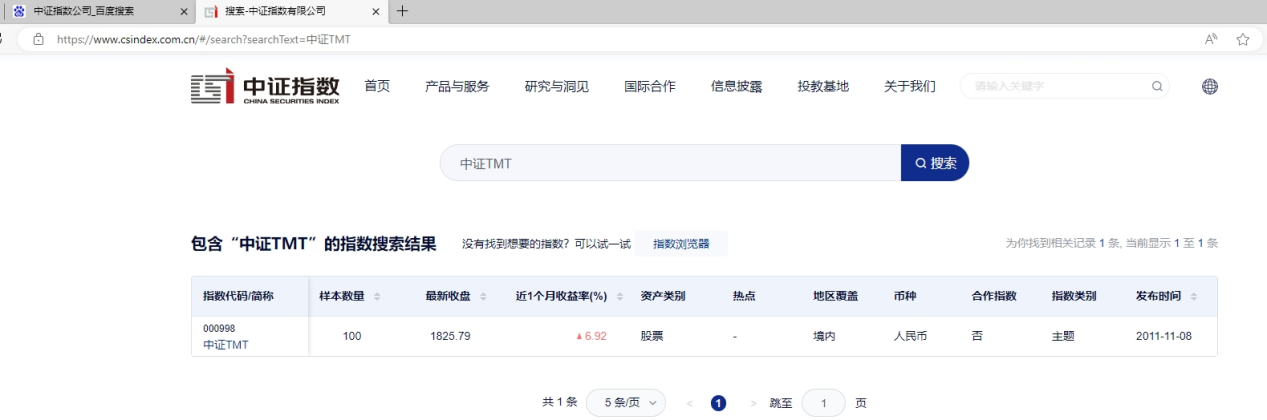The width and height of the screenshot is (1267, 420).
Task: Go to previous page with left arrow
Action: point(690,403)
